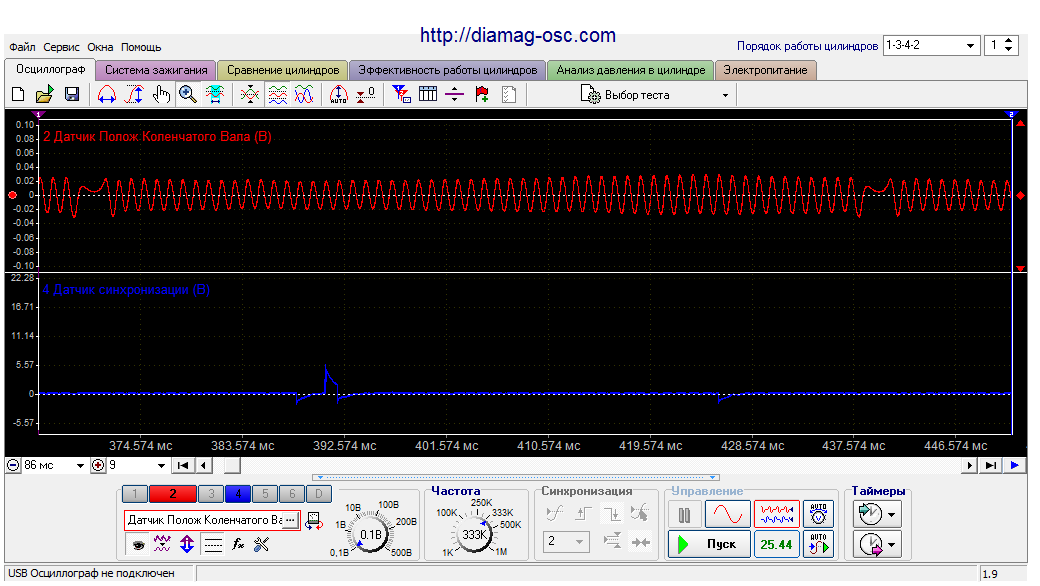Toggle channel visibility eye icon
The height and width of the screenshot is (586, 1040).
138,545
